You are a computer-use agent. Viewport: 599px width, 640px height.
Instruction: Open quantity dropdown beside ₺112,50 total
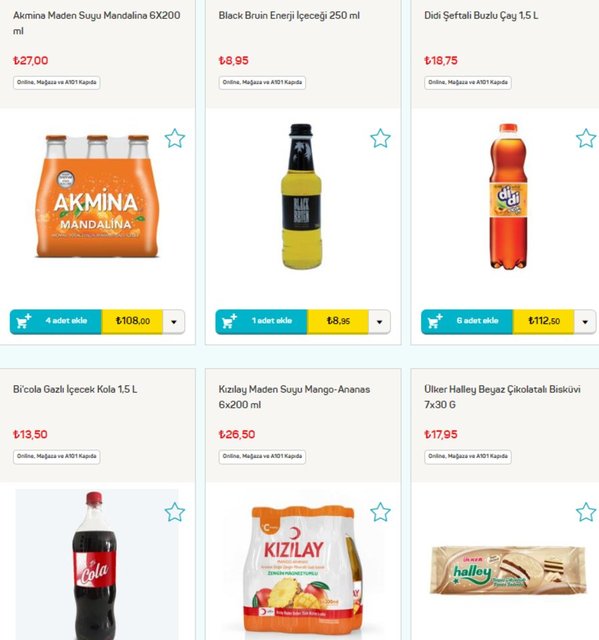tap(585, 322)
